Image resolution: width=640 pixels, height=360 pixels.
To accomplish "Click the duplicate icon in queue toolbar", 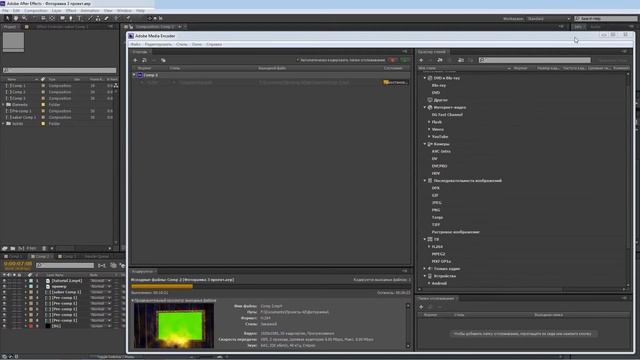I will pyautogui.click(x=163, y=60).
